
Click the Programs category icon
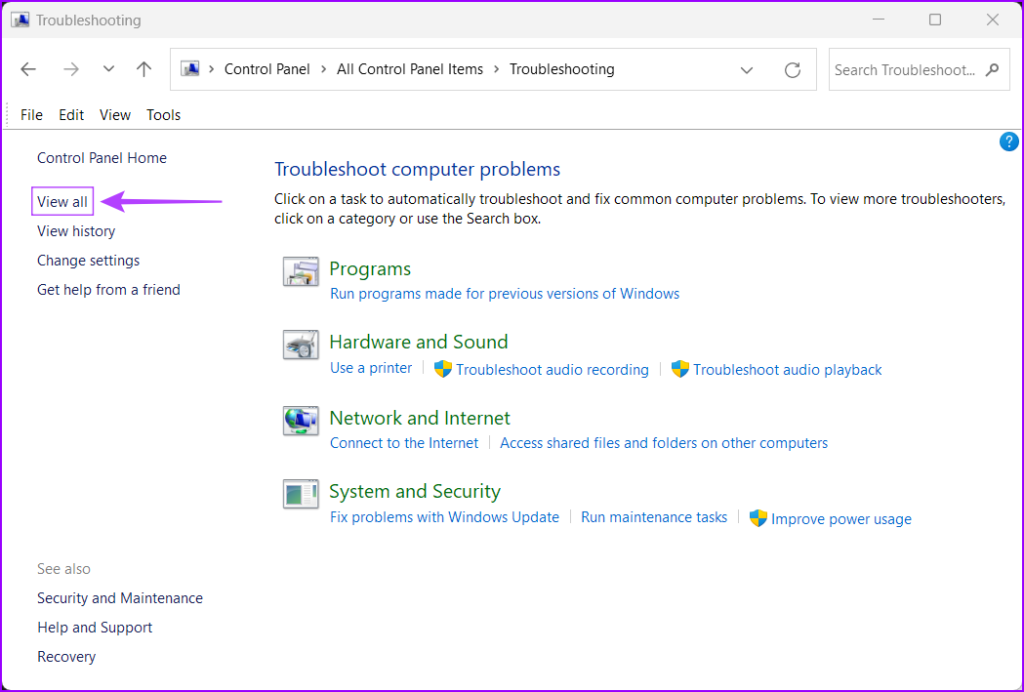coord(300,272)
